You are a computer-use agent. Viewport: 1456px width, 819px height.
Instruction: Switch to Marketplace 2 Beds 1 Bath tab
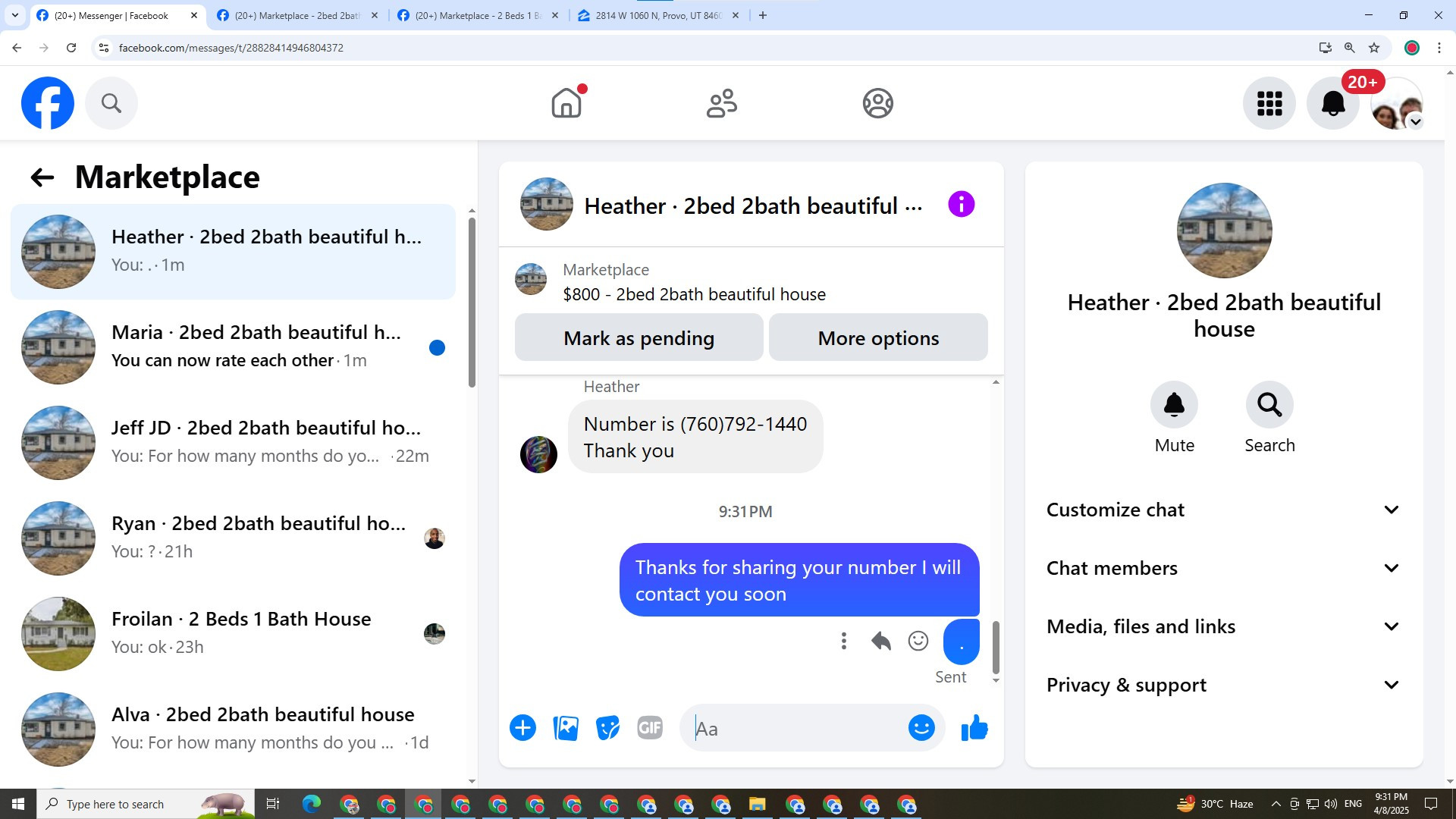(x=478, y=15)
